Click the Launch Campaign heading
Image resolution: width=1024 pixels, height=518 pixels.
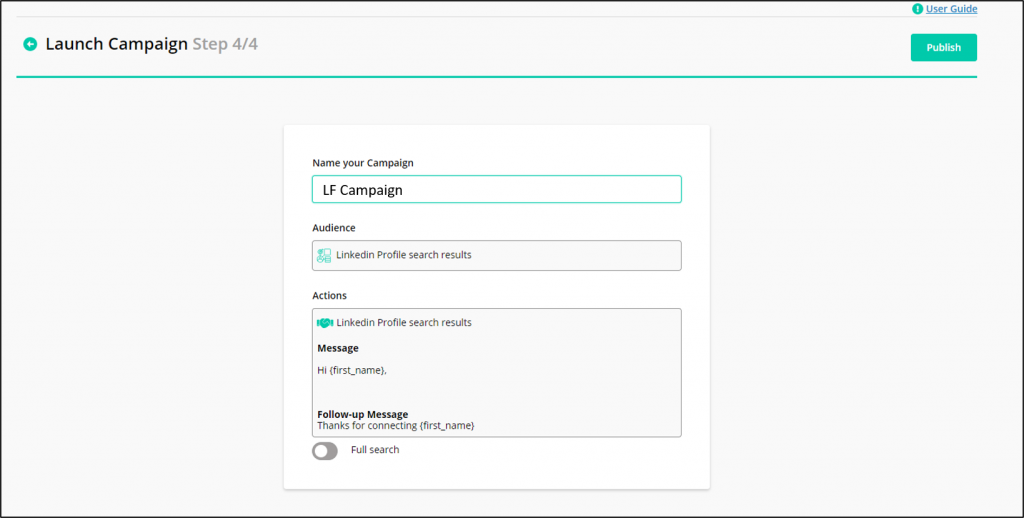[116, 44]
